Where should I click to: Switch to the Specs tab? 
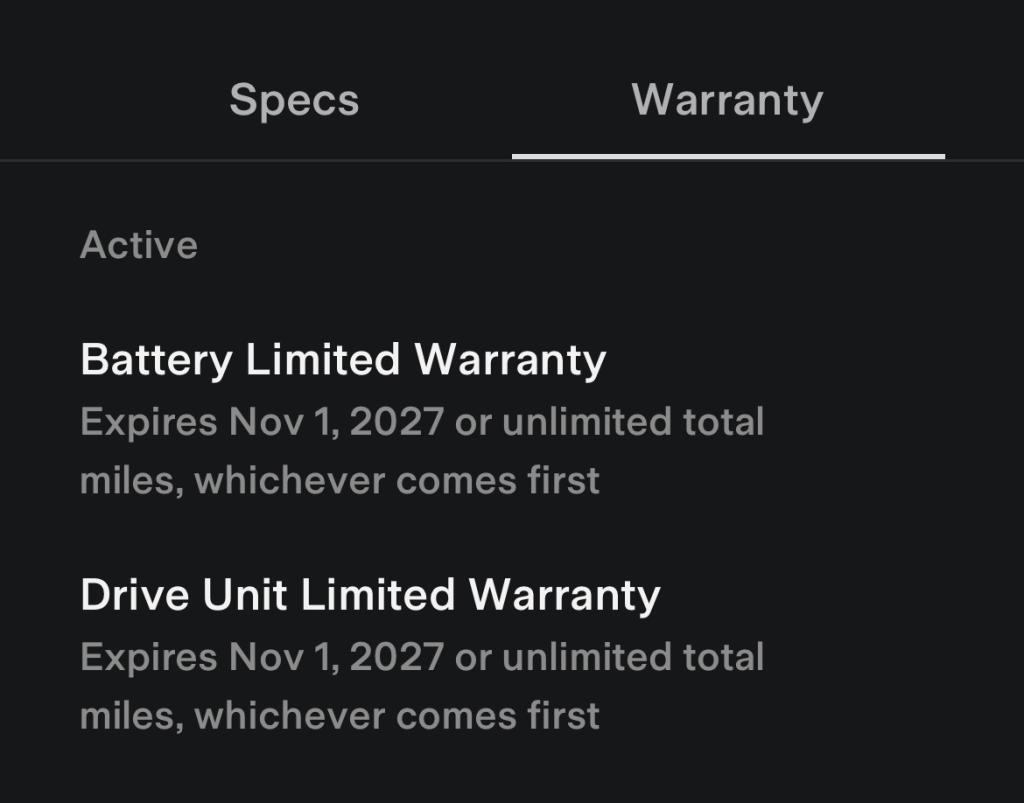(294, 100)
